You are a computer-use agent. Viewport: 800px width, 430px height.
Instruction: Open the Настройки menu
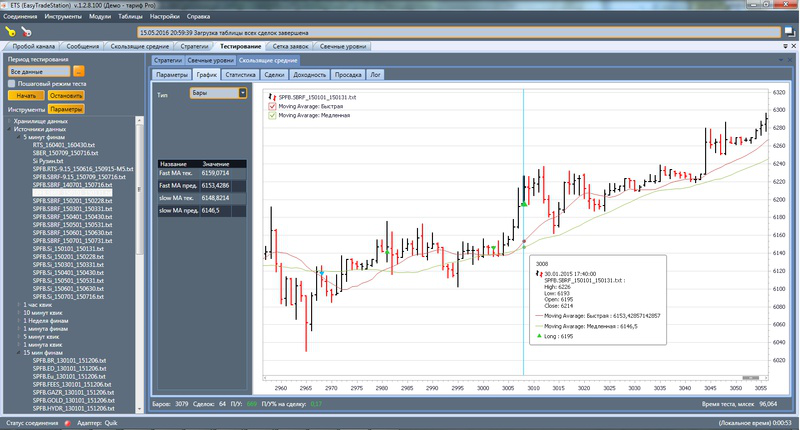pos(165,17)
